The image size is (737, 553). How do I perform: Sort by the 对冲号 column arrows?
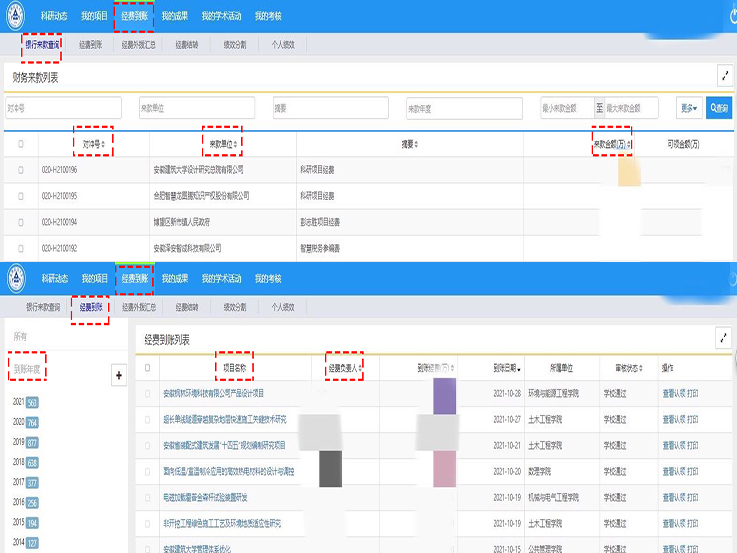[103, 144]
